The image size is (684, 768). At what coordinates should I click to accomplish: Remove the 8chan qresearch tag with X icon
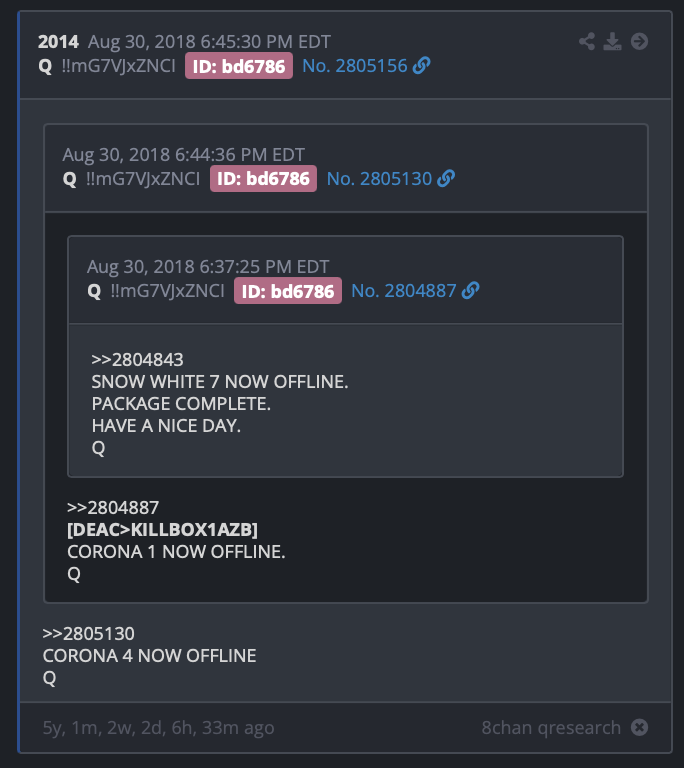tap(639, 727)
